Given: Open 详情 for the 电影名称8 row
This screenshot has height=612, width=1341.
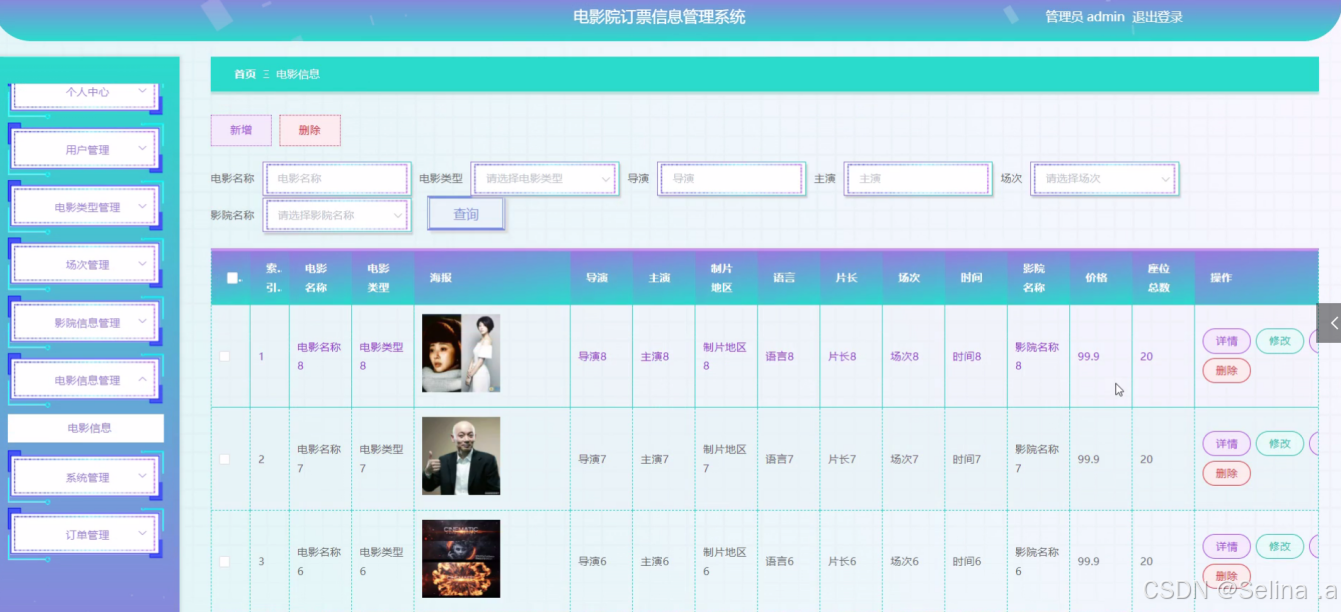Looking at the screenshot, I should click(1226, 341).
